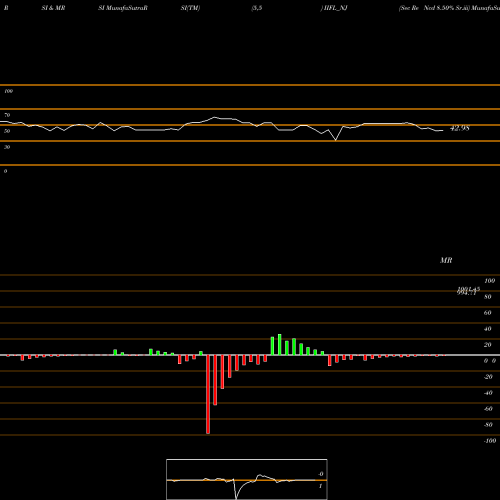Click the MR axis label 40

click(488, 329)
